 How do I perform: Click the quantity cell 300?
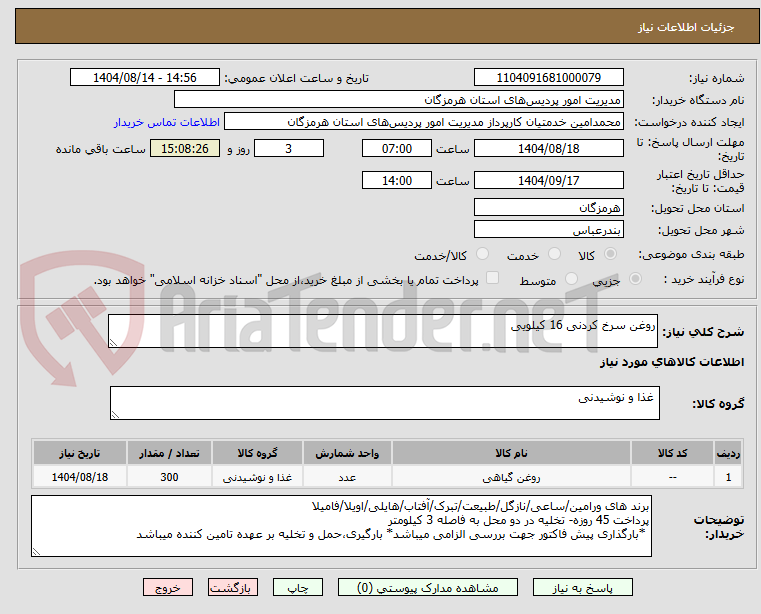pos(169,477)
